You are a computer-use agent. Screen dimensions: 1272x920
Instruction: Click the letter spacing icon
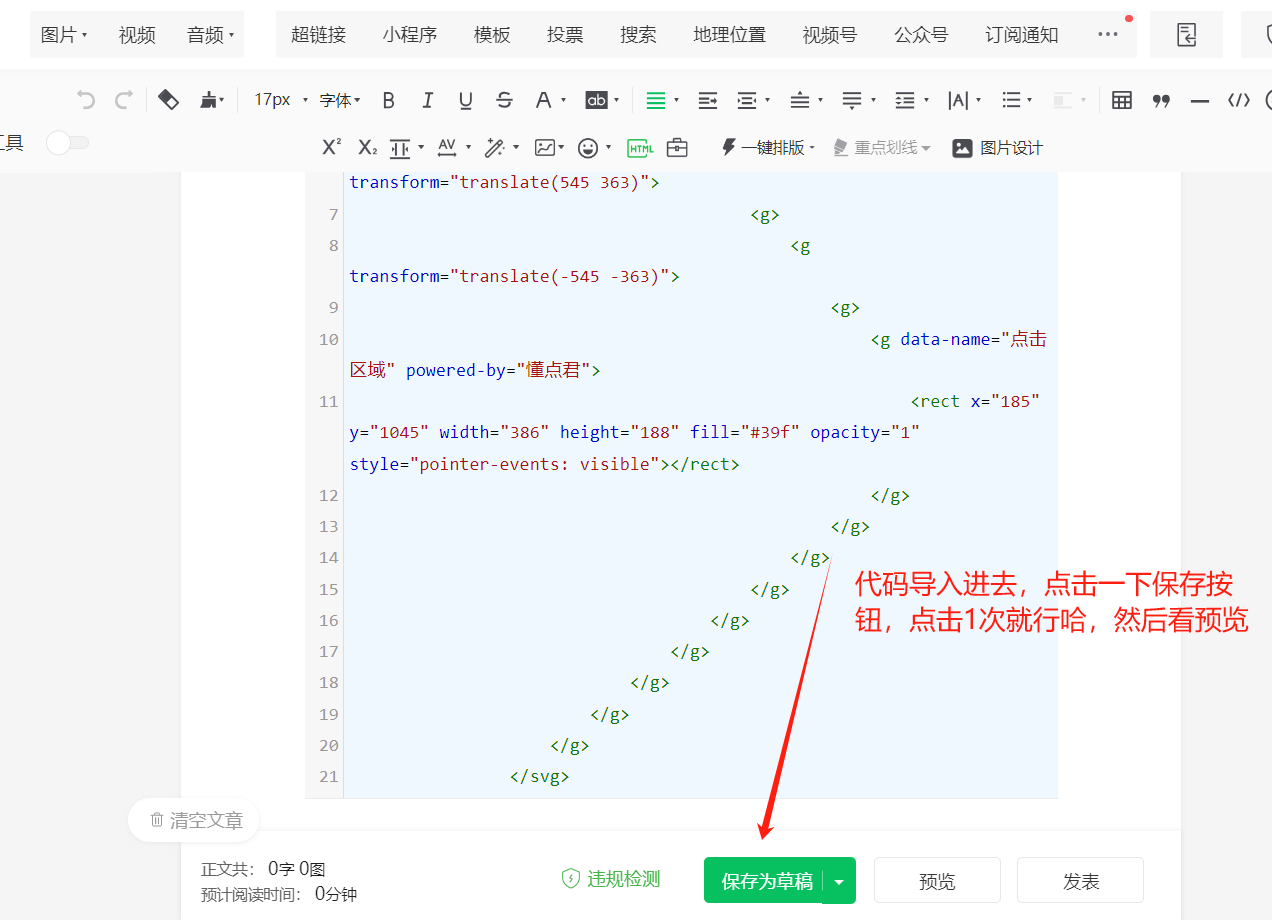(958, 100)
